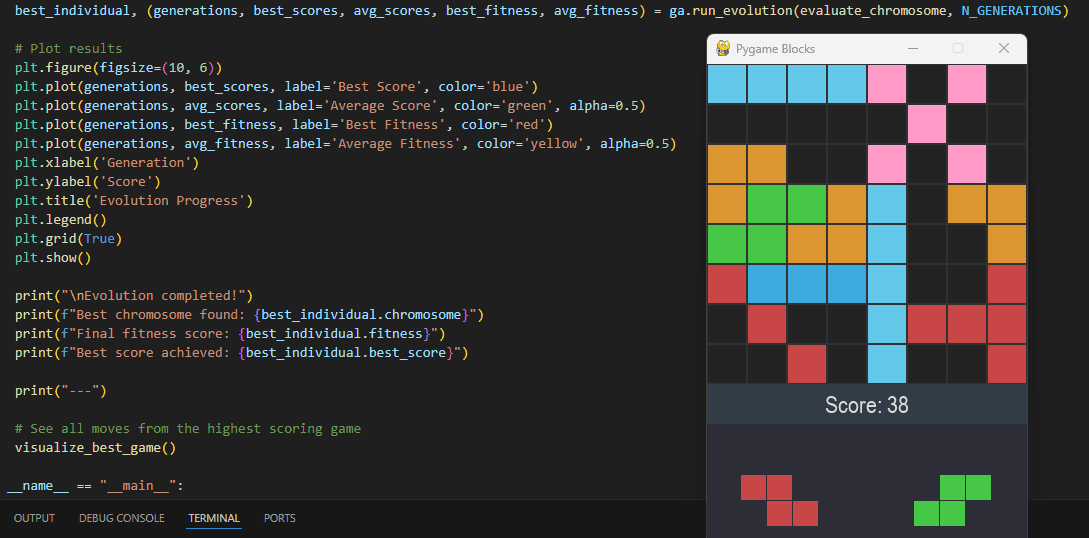Click the 'Pygame Blocks' window title
1089x538 pixels.
pos(775,49)
